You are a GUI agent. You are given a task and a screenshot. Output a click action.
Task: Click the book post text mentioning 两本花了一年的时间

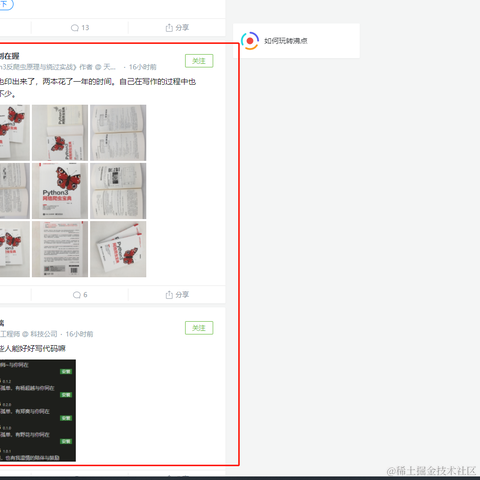click(x=98, y=88)
